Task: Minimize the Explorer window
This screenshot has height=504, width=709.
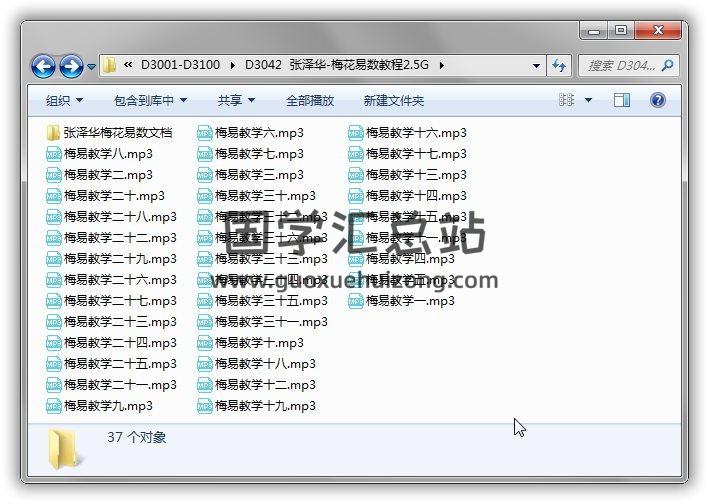Action: [594, 31]
